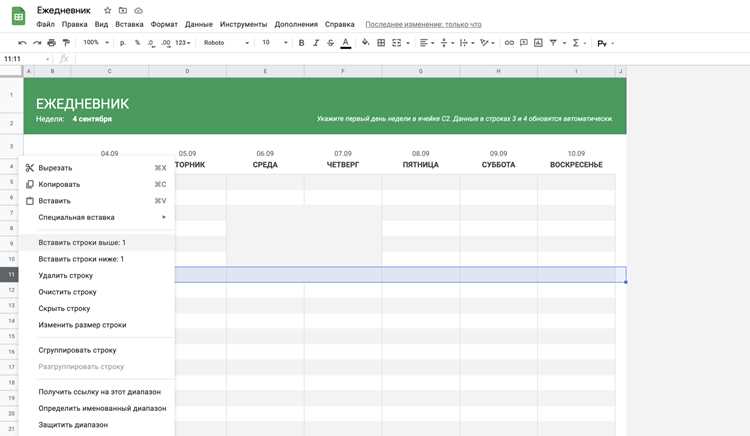Toggle italic formatting button
This screenshot has height=436, width=750.
click(x=316, y=43)
